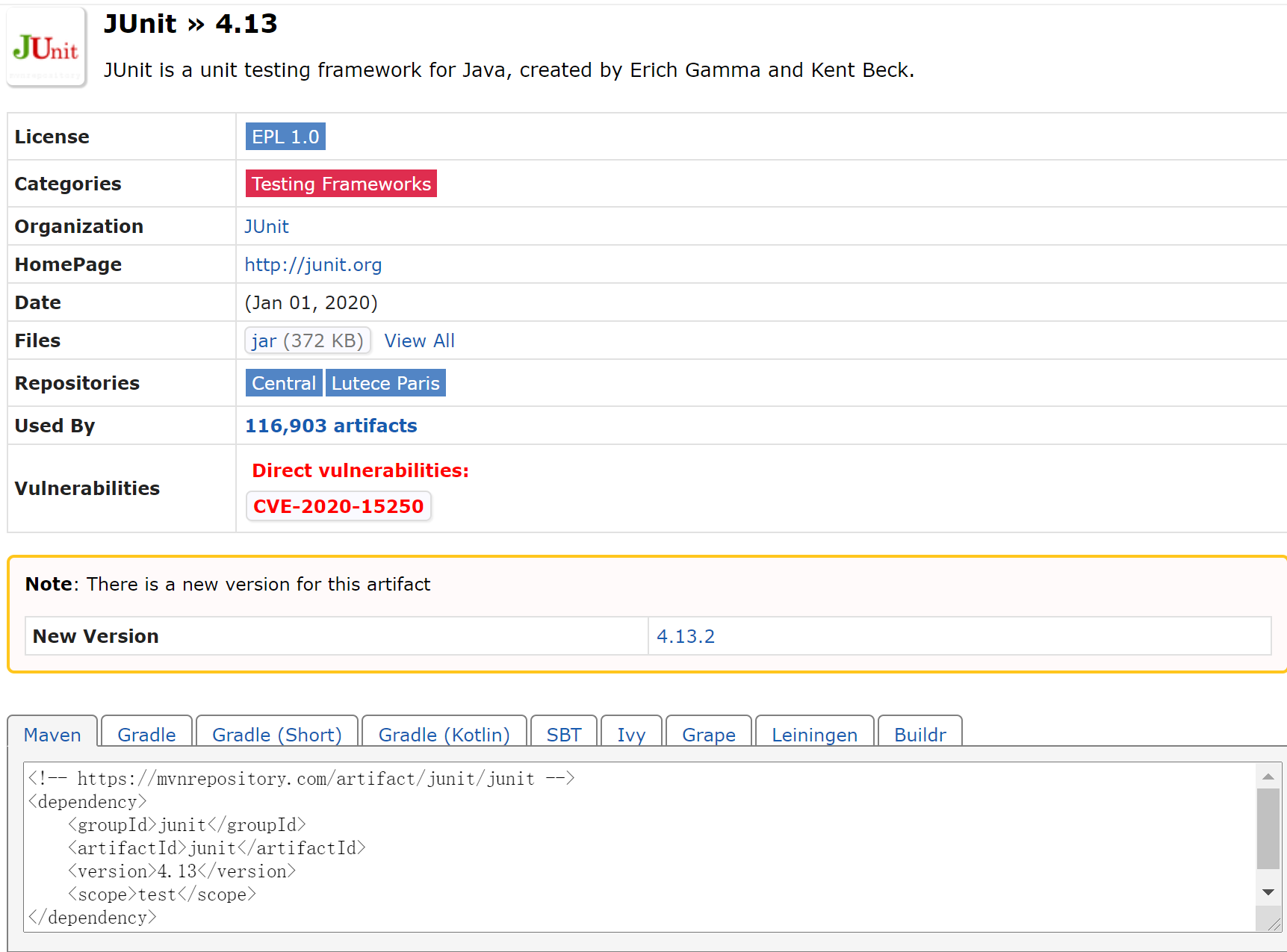Click the License row label
Screen dimensions: 1287x952
[x=52, y=137]
